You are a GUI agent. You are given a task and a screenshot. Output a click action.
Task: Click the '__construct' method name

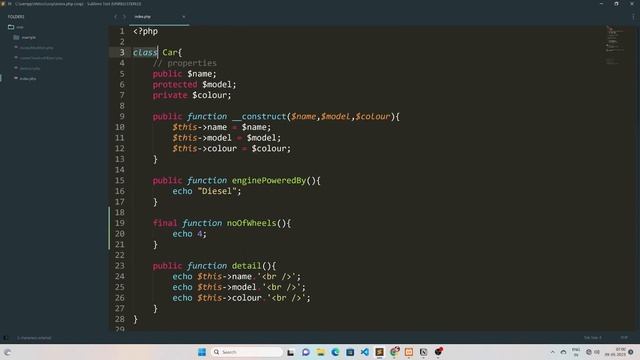260,116
